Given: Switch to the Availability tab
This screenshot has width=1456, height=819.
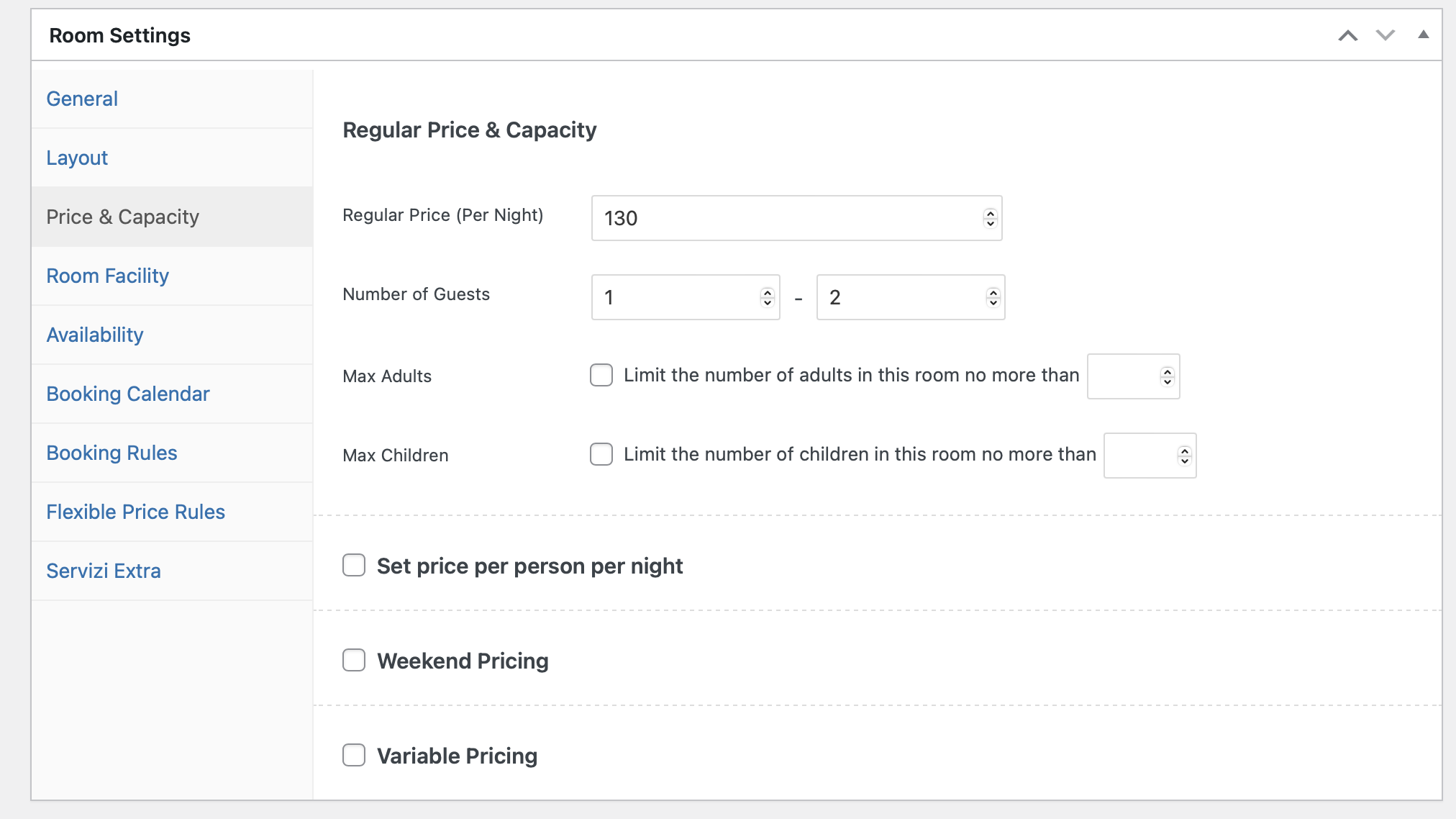Looking at the screenshot, I should [172, 335].
